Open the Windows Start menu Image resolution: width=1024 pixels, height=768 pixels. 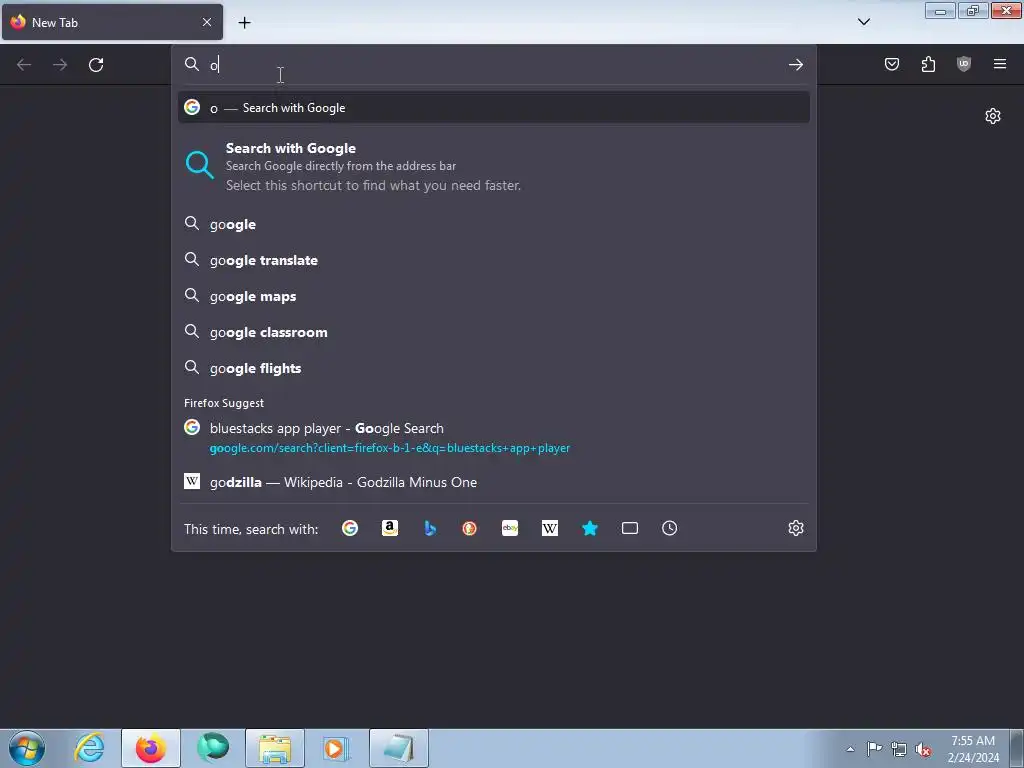coord(27,748)
